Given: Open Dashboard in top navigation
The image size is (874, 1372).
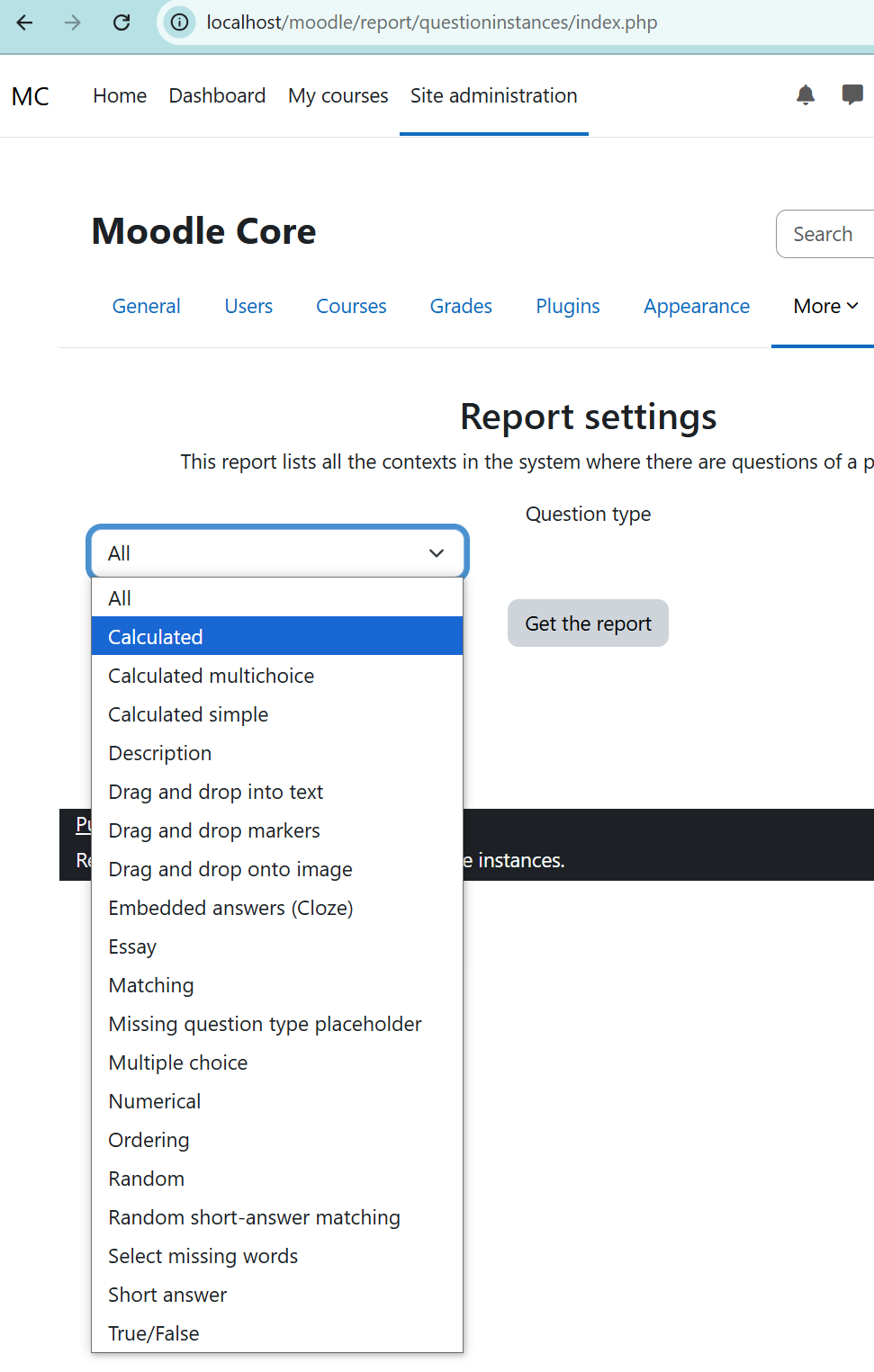Looking at the screenshot, I should pos(217,95).
